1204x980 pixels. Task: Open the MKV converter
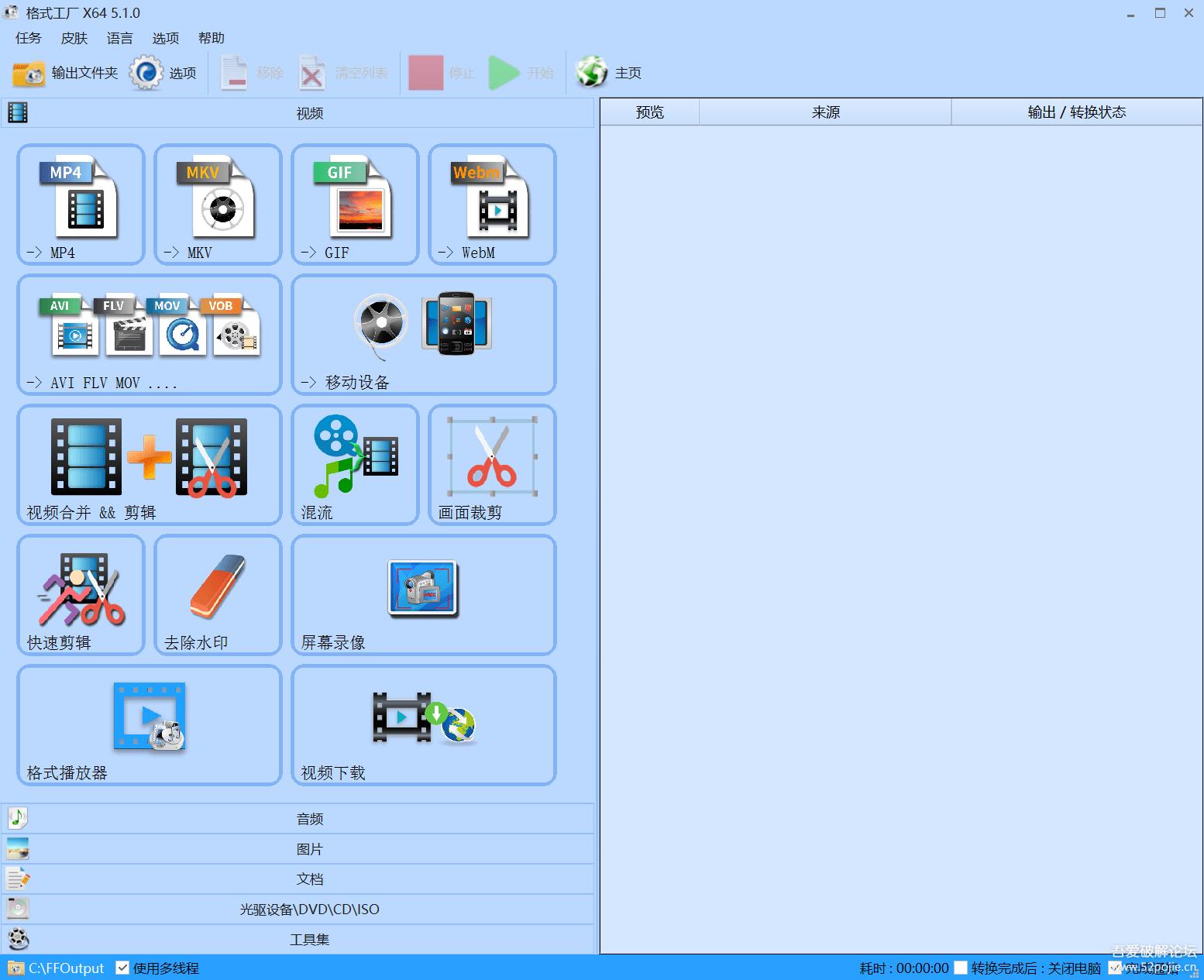tap(217, 204)
